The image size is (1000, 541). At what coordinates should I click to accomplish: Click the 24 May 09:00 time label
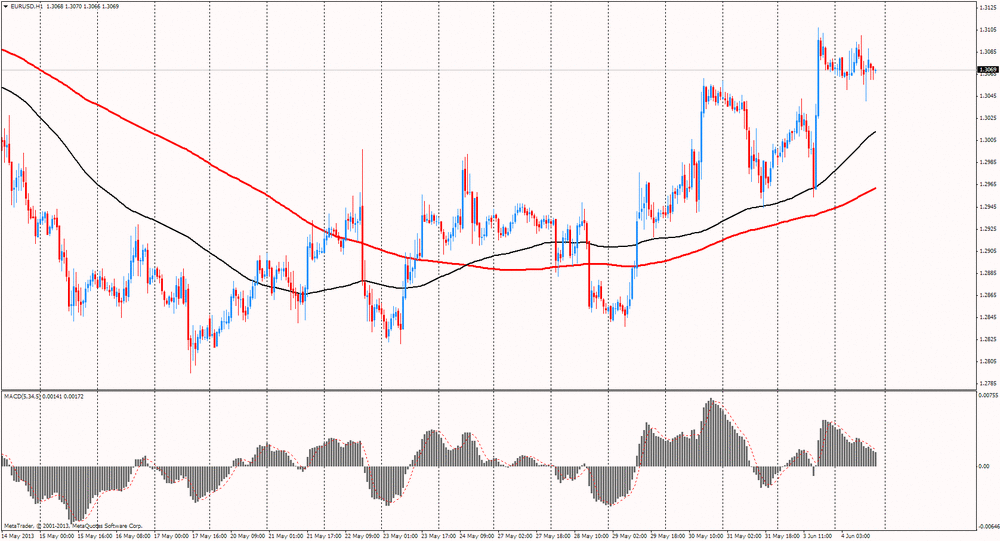click(x=475, y=537)
